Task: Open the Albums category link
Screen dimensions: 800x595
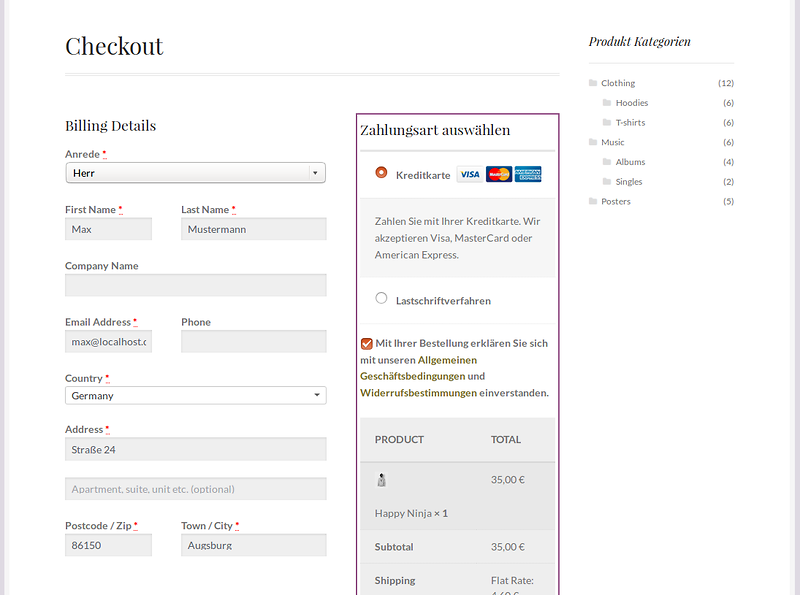Action: point(630,162)
